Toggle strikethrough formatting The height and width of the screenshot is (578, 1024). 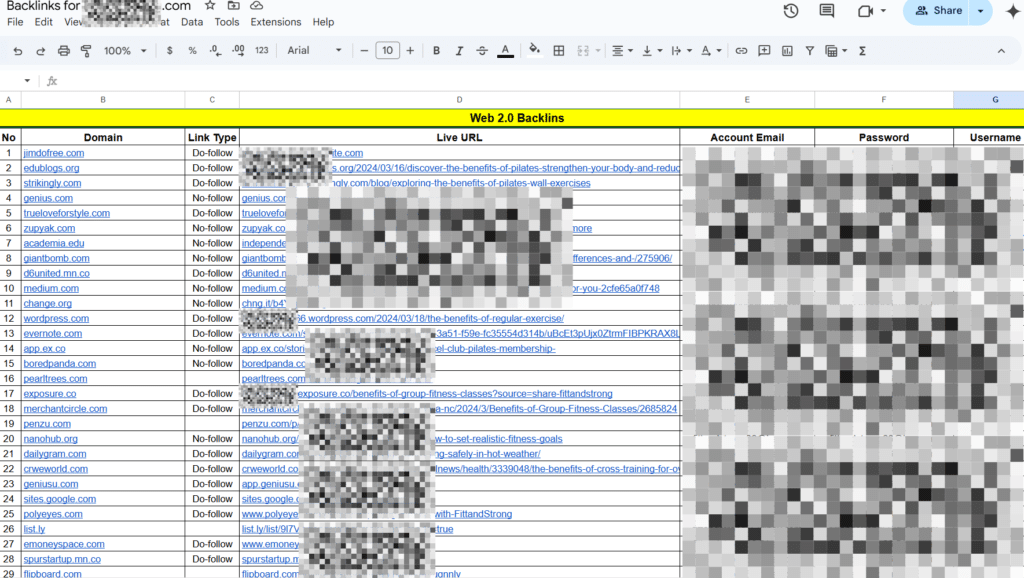(x=482, y=51)
